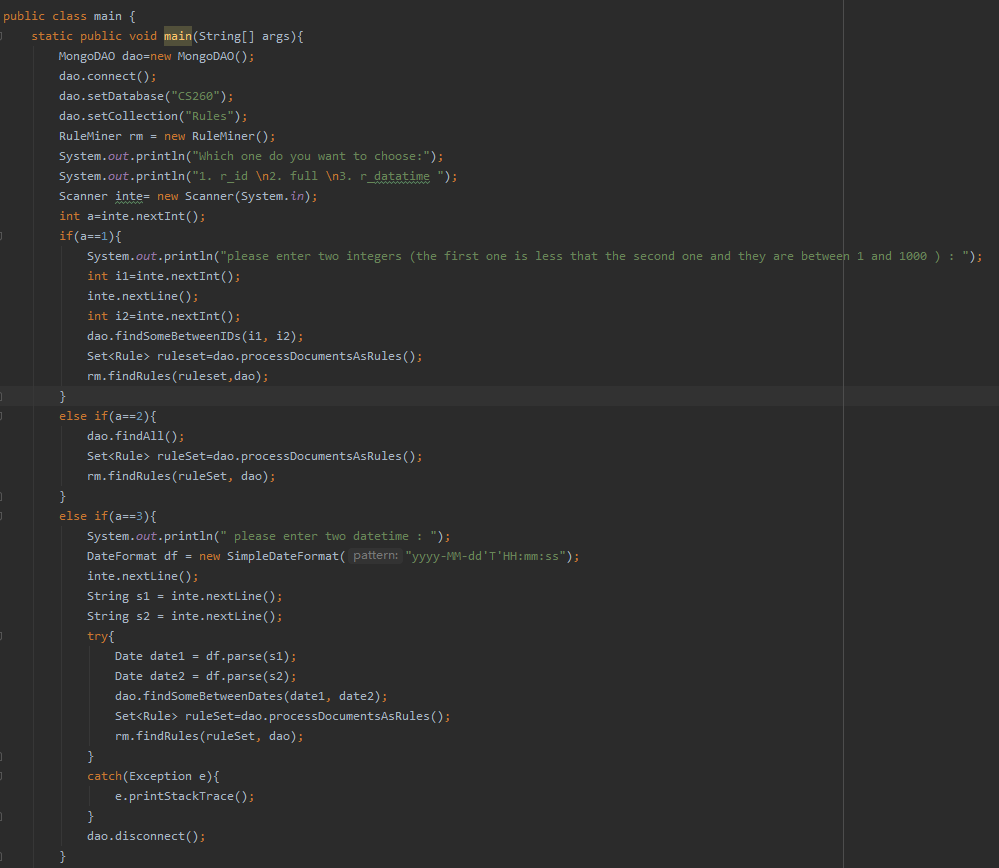The image size is (999, 868).
Task: Click the "catch(Exception e){" line
Action: pyautogui.click(x=153, y=776)
